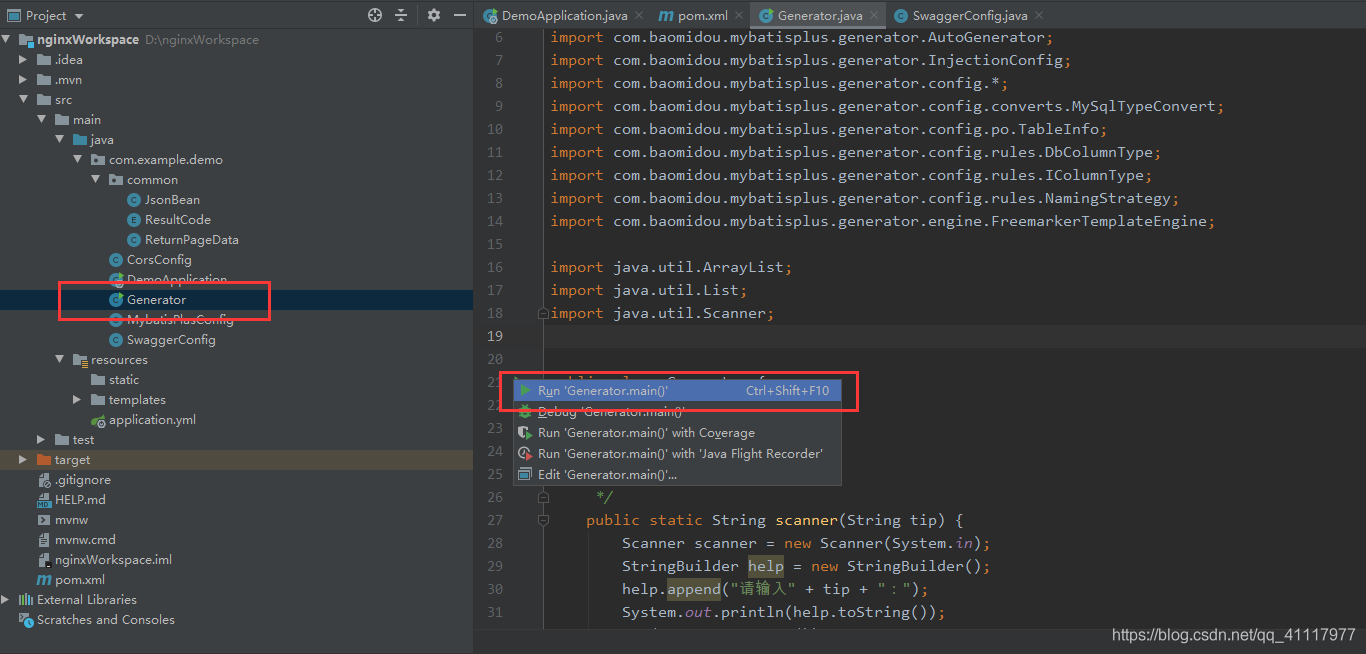Expand External Libraries node
Viewport: 1366px width, 654px height.
[7, 600]
